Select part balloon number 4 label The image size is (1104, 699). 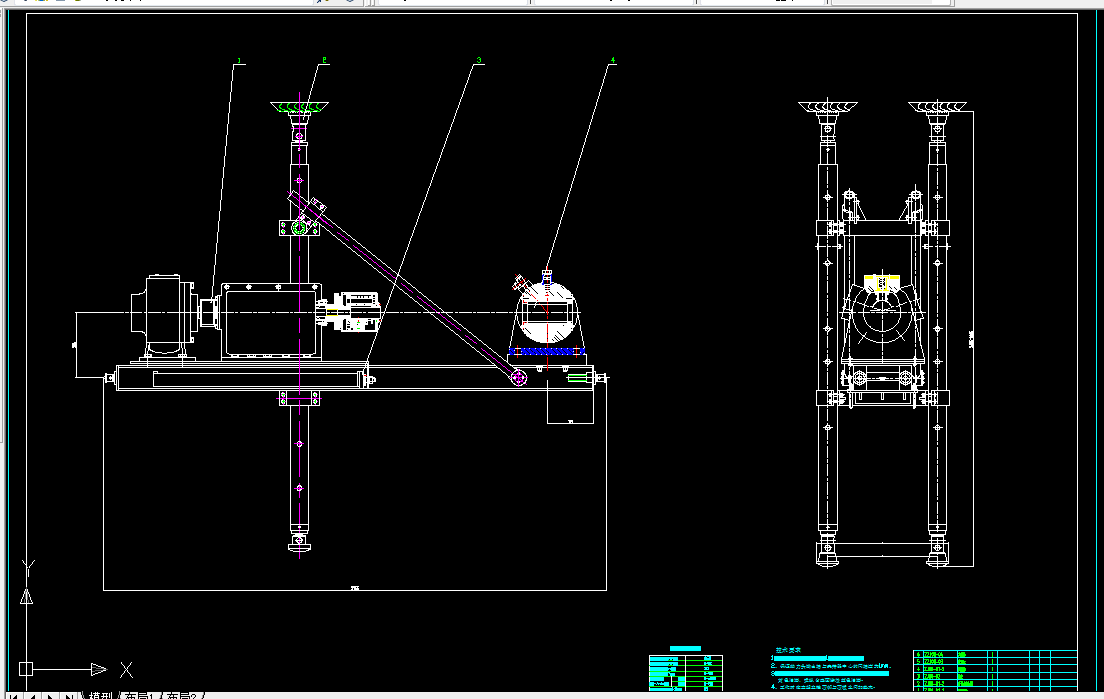point(613,61)
